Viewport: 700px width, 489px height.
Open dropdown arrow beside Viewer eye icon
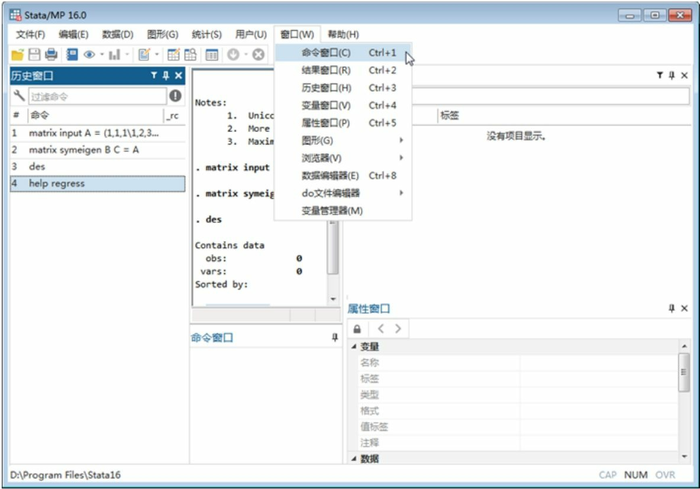102,54
